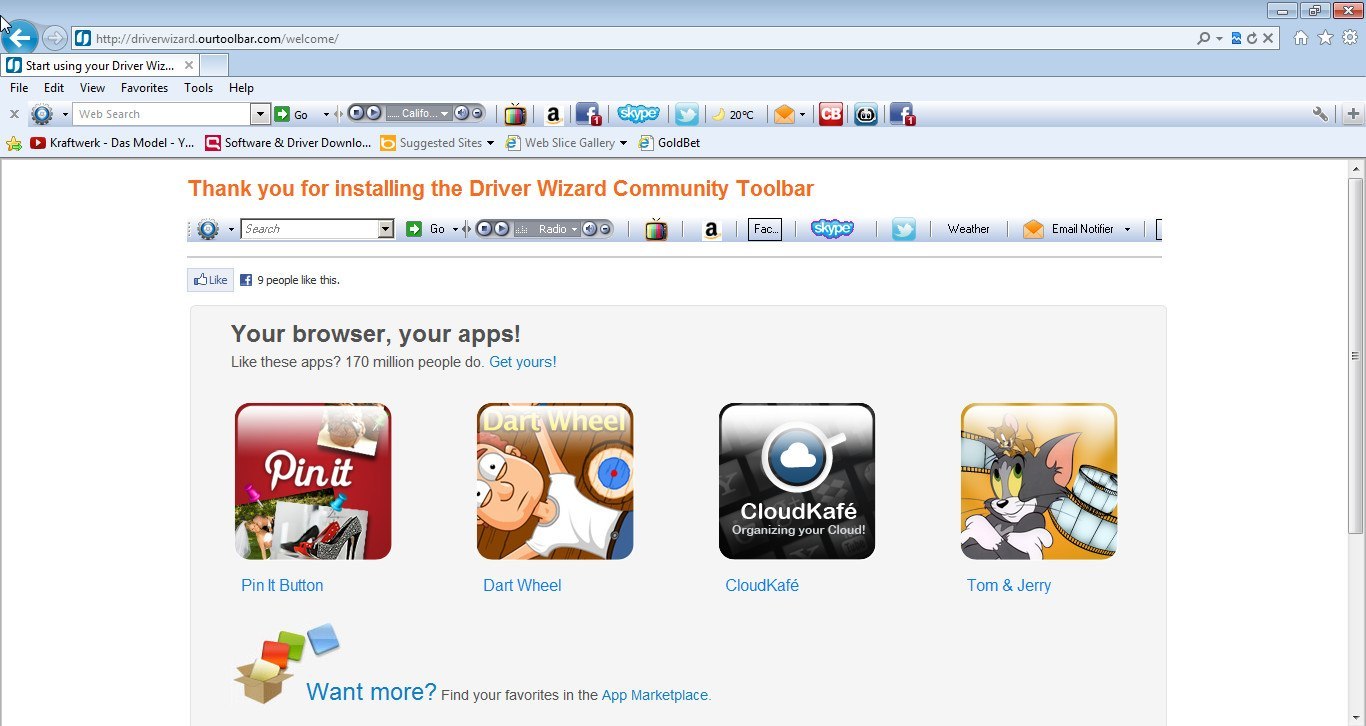Expand the Email Notifier dropdown arrow
Screen dimensions: 1366x726
[802, 114]
